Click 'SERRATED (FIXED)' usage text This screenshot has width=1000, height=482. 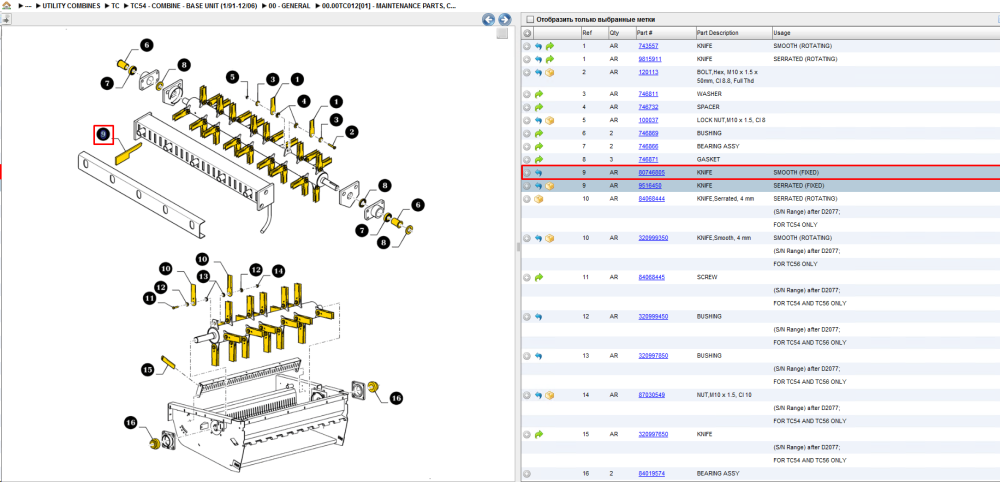(799, 186)
